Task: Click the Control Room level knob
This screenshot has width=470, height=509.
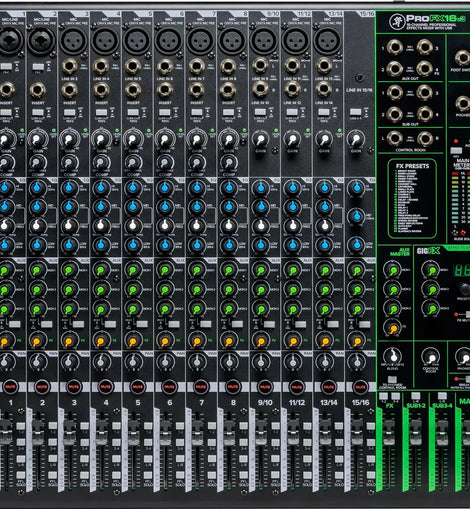Action: pyautogui.click(x=431, y=357)
